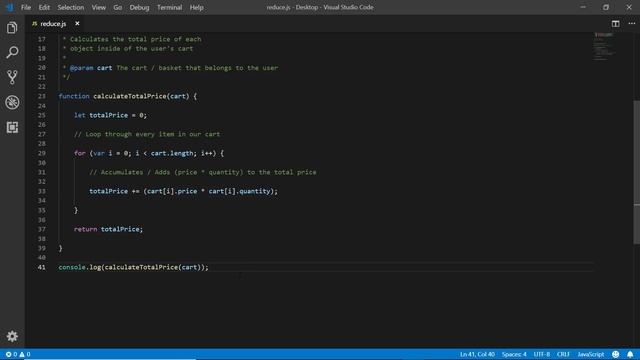Click 'cart.length' in for loop

click(x=172, y=153)
